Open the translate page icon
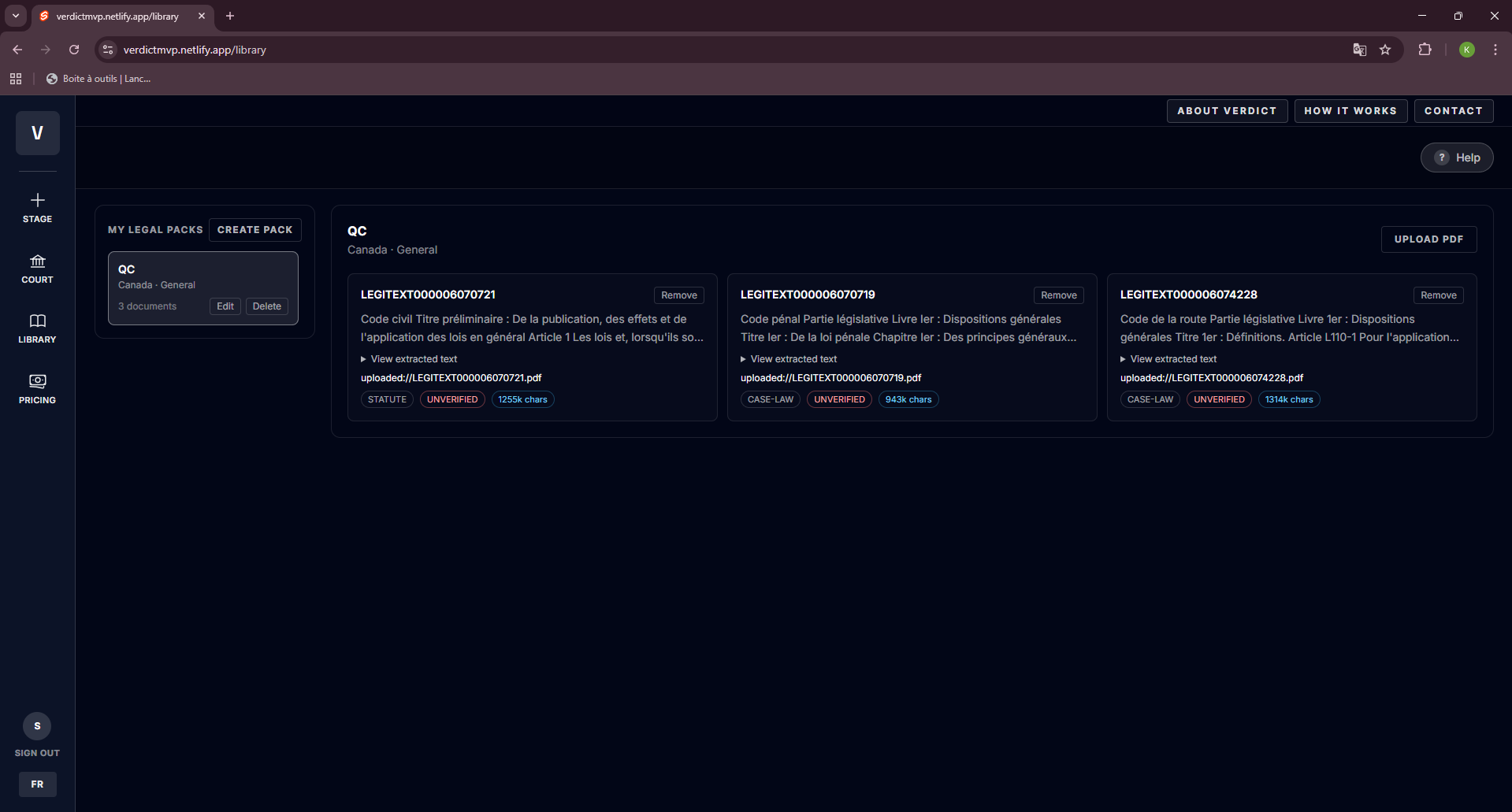This screenshot has height=812, width=1512. [x=1359, y=50]
